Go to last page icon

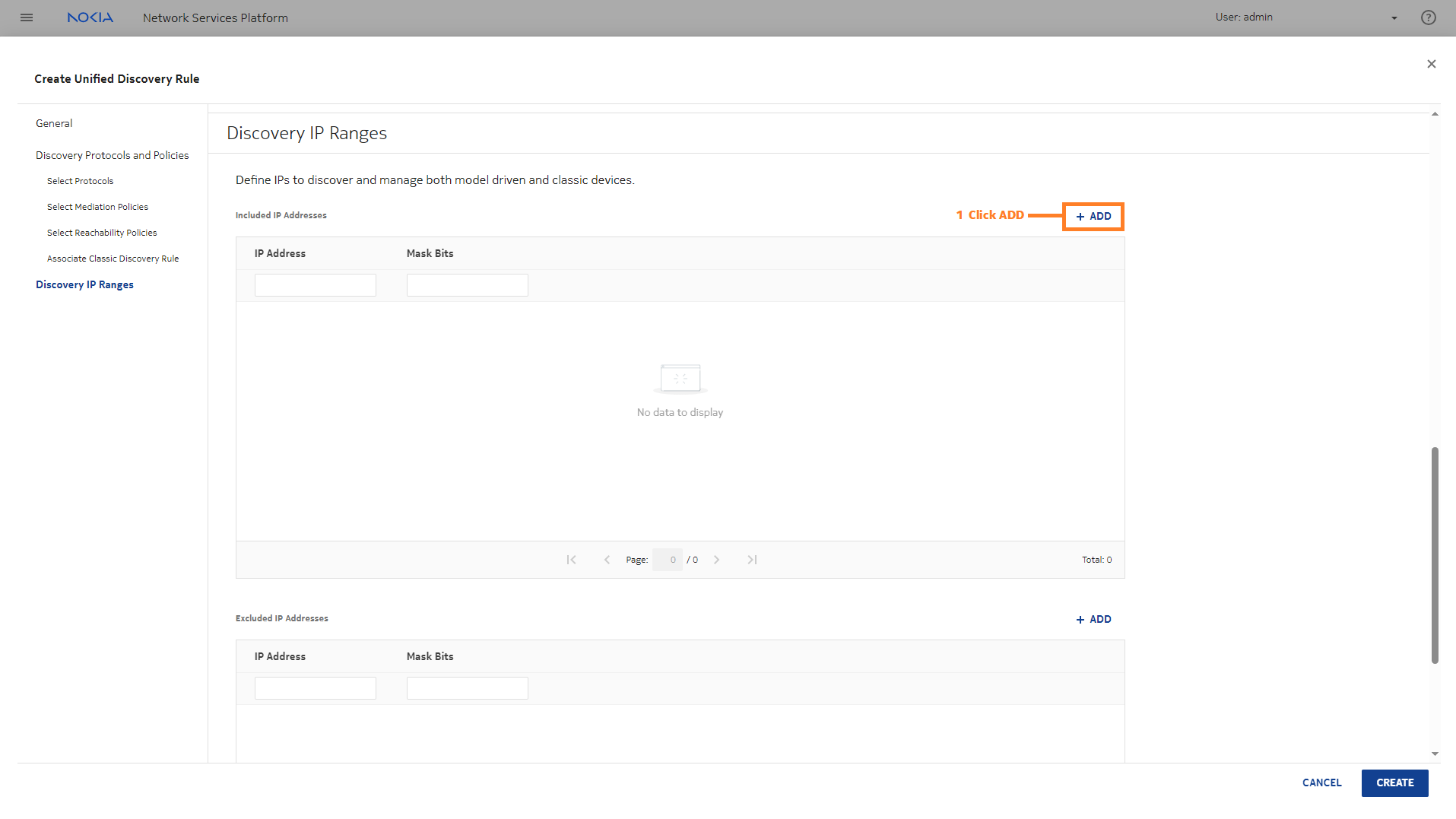[x=752, y=560]
